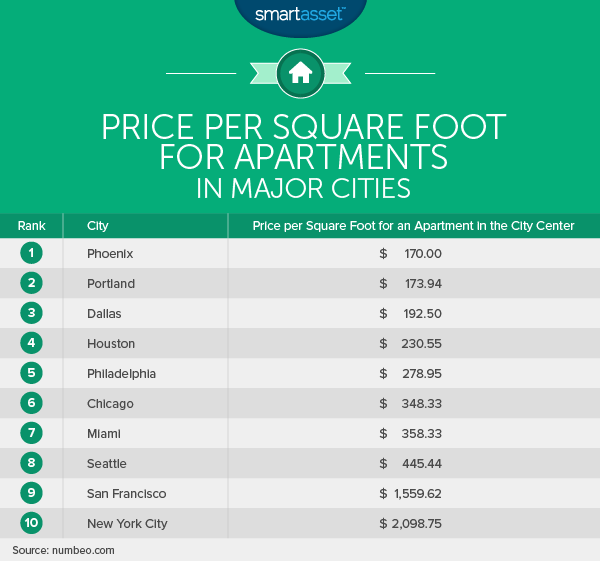Click the house icon in the badge
This screenshot has width=600, height=561.
(300, 73)
